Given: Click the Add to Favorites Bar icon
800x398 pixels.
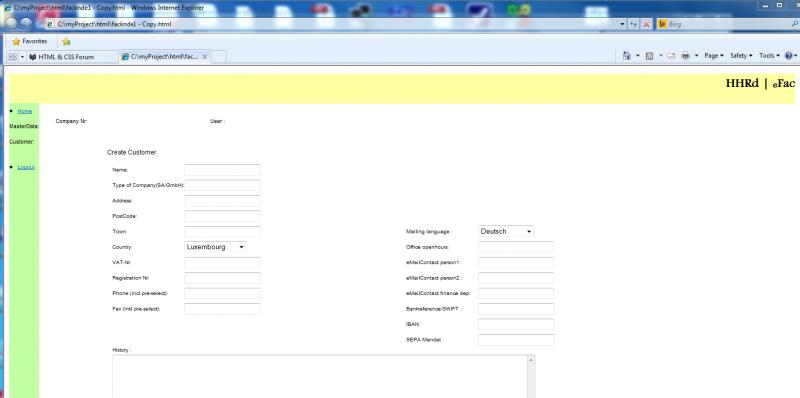Looking at the screenshot, I should (66, 41).
